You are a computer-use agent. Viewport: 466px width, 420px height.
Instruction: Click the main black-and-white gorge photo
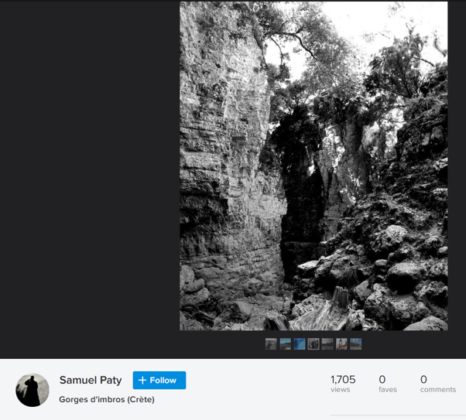[314, 166]
